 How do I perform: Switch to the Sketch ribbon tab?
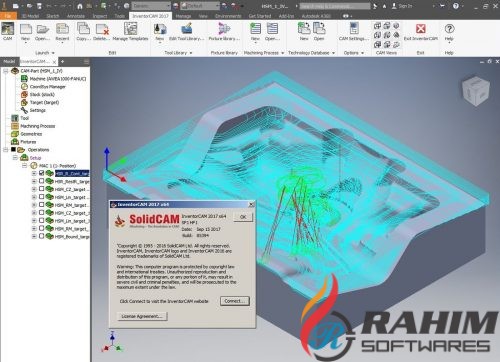point(53,16)
